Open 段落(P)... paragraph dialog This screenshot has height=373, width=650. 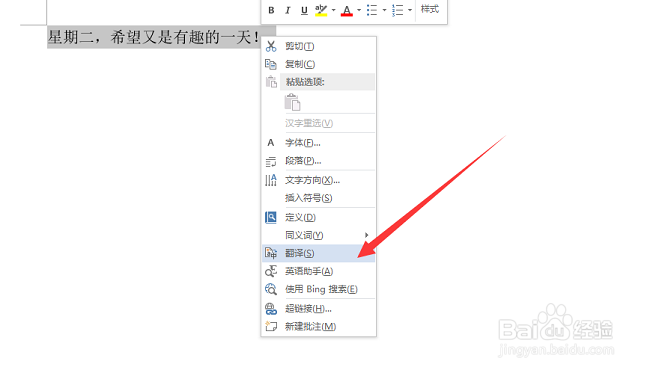pos(318,161)
